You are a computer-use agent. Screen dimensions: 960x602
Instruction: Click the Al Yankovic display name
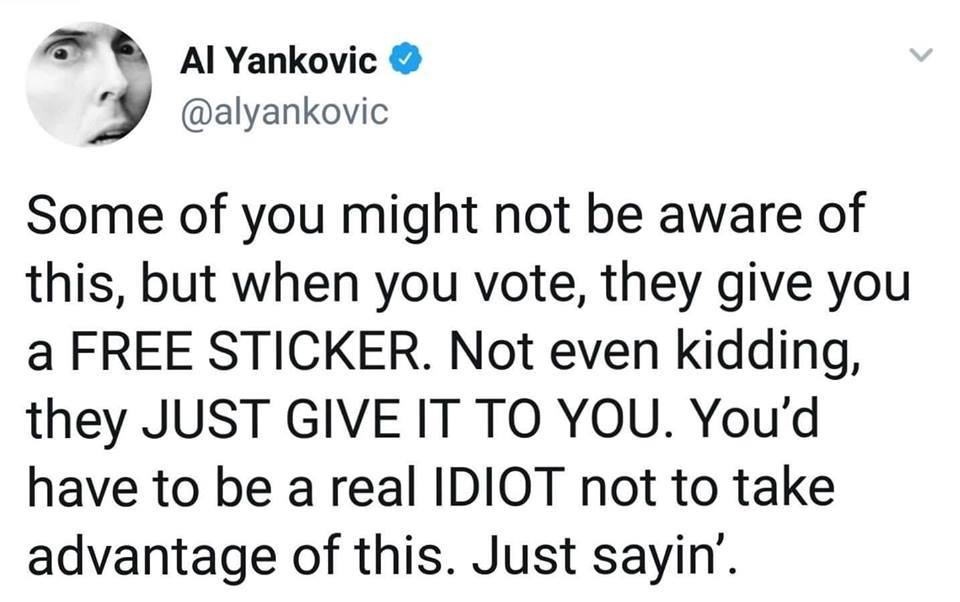coord(278,62)
